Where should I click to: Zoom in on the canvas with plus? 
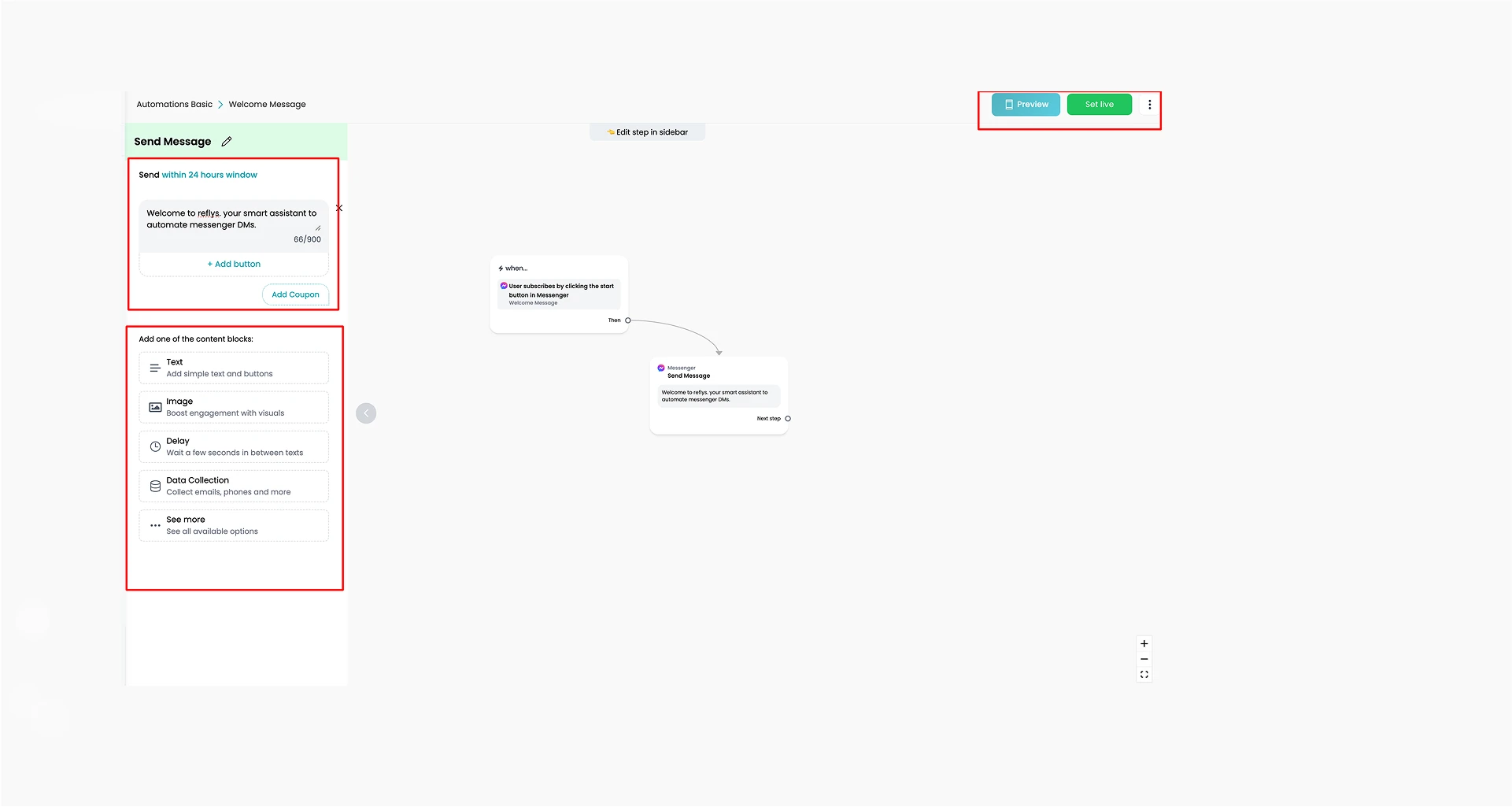tap(1144, 644)
